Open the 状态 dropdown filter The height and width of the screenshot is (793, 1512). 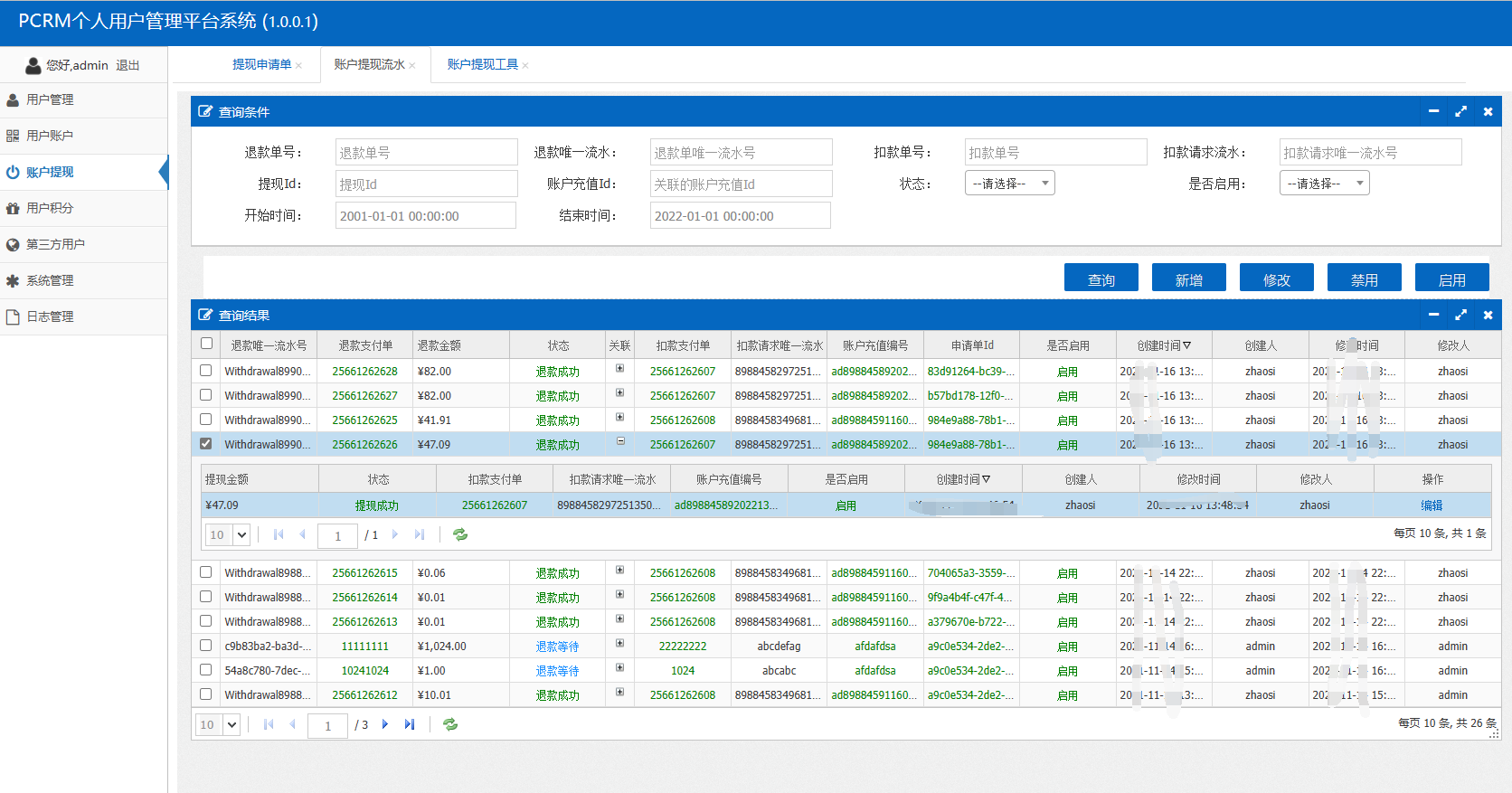1009,184
